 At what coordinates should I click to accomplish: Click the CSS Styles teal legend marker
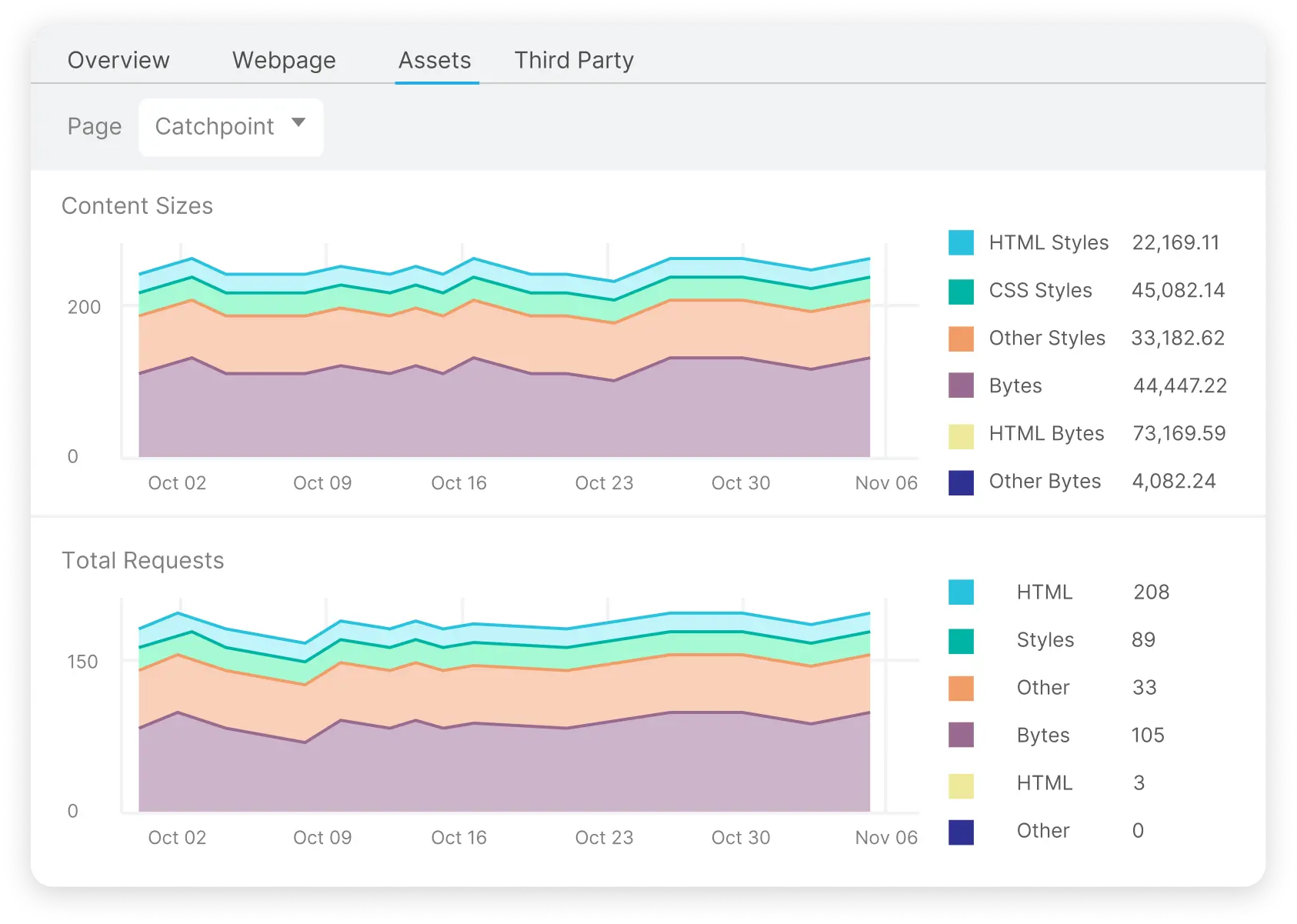pos(960,290)
